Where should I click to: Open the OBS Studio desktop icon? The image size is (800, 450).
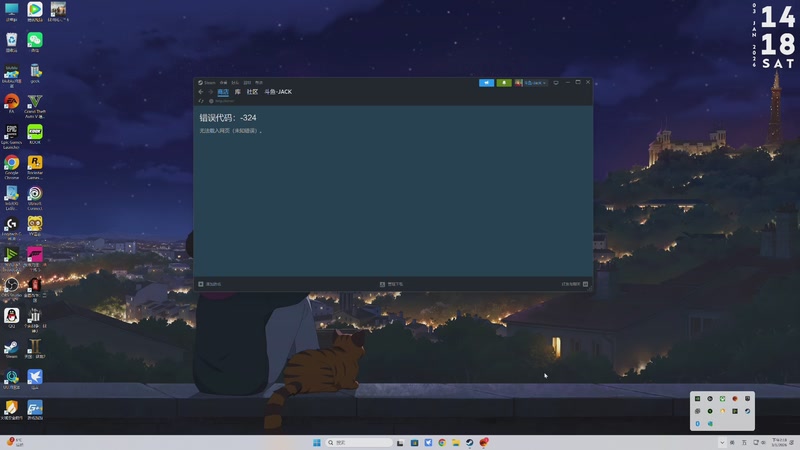coord(12,287)
